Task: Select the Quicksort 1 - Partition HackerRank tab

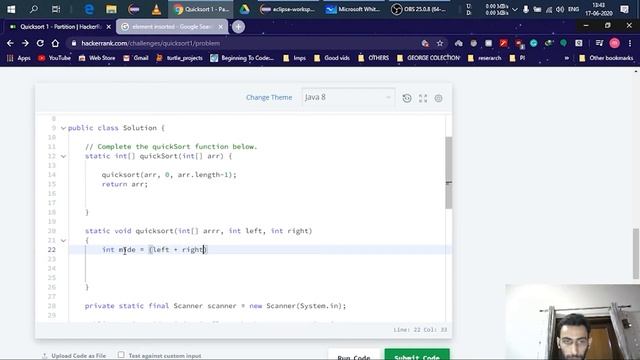Action: coord(60,27)
